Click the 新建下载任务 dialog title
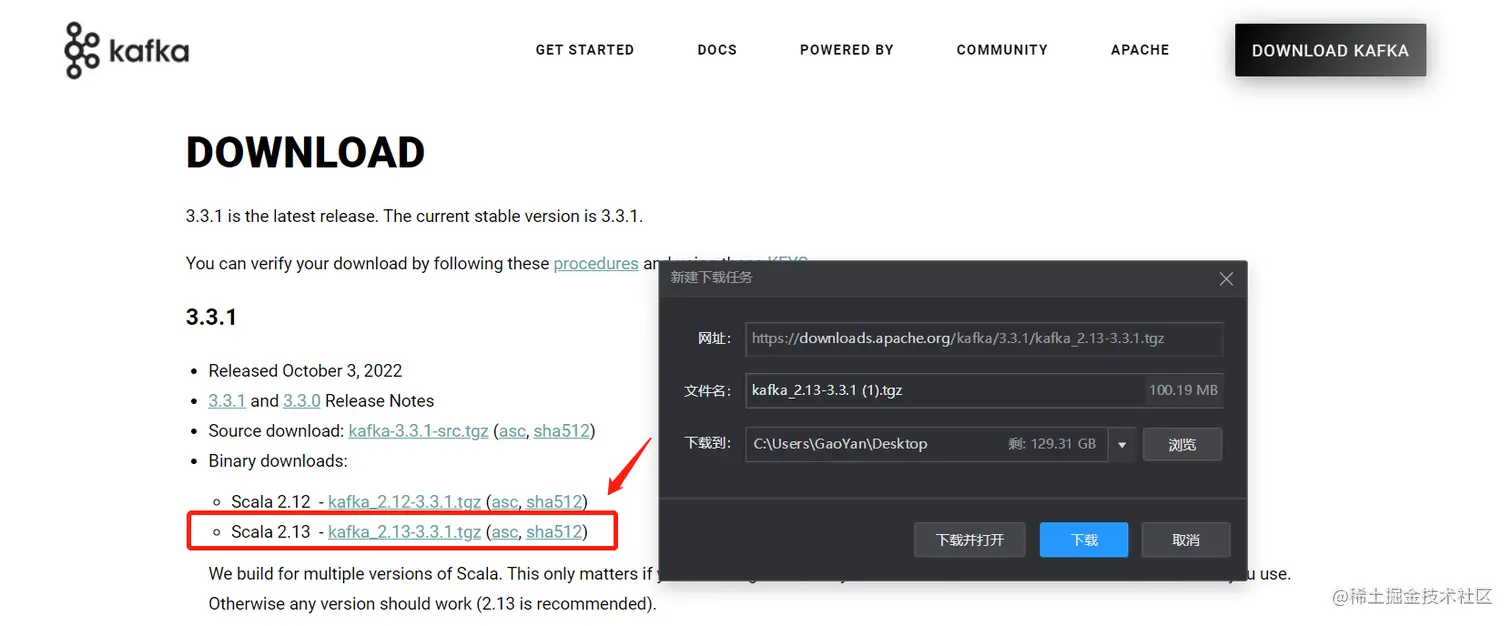1512x626 pixels. (711, 277)
